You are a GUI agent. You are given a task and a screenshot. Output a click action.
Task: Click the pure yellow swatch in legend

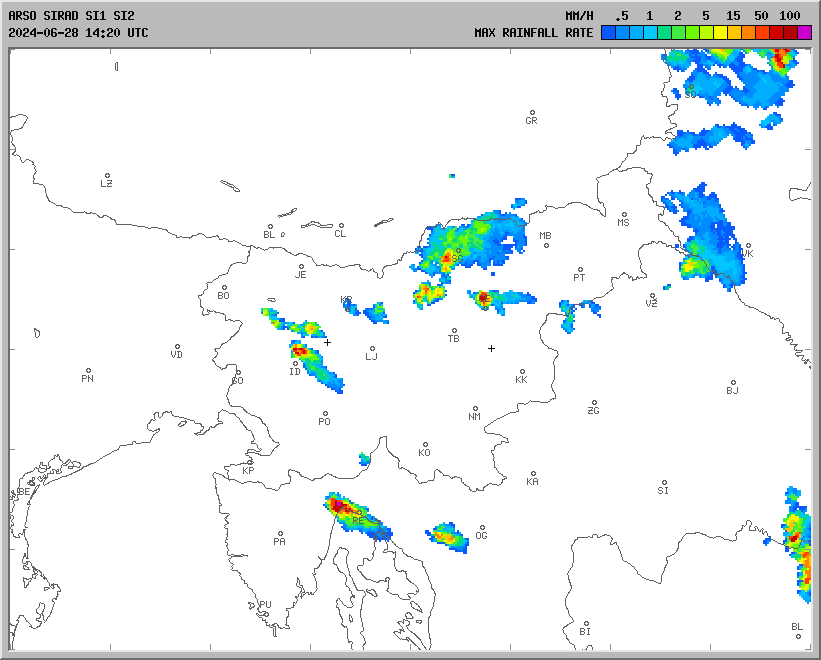tap(720, 32)
